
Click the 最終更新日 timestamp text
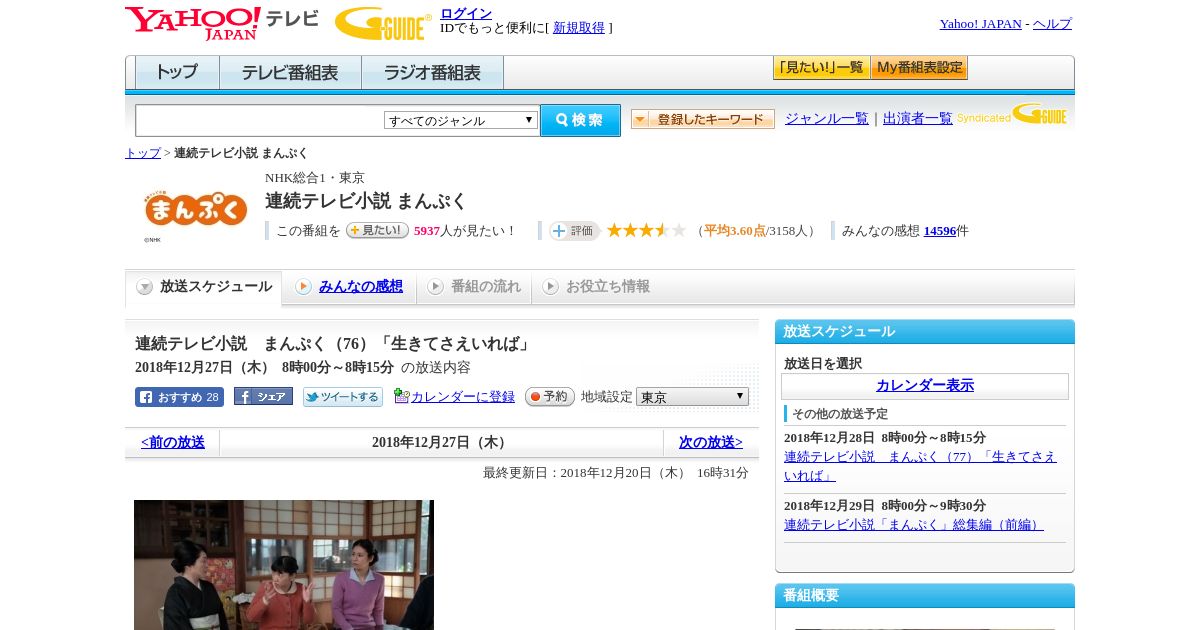click(x=616, y=473)
